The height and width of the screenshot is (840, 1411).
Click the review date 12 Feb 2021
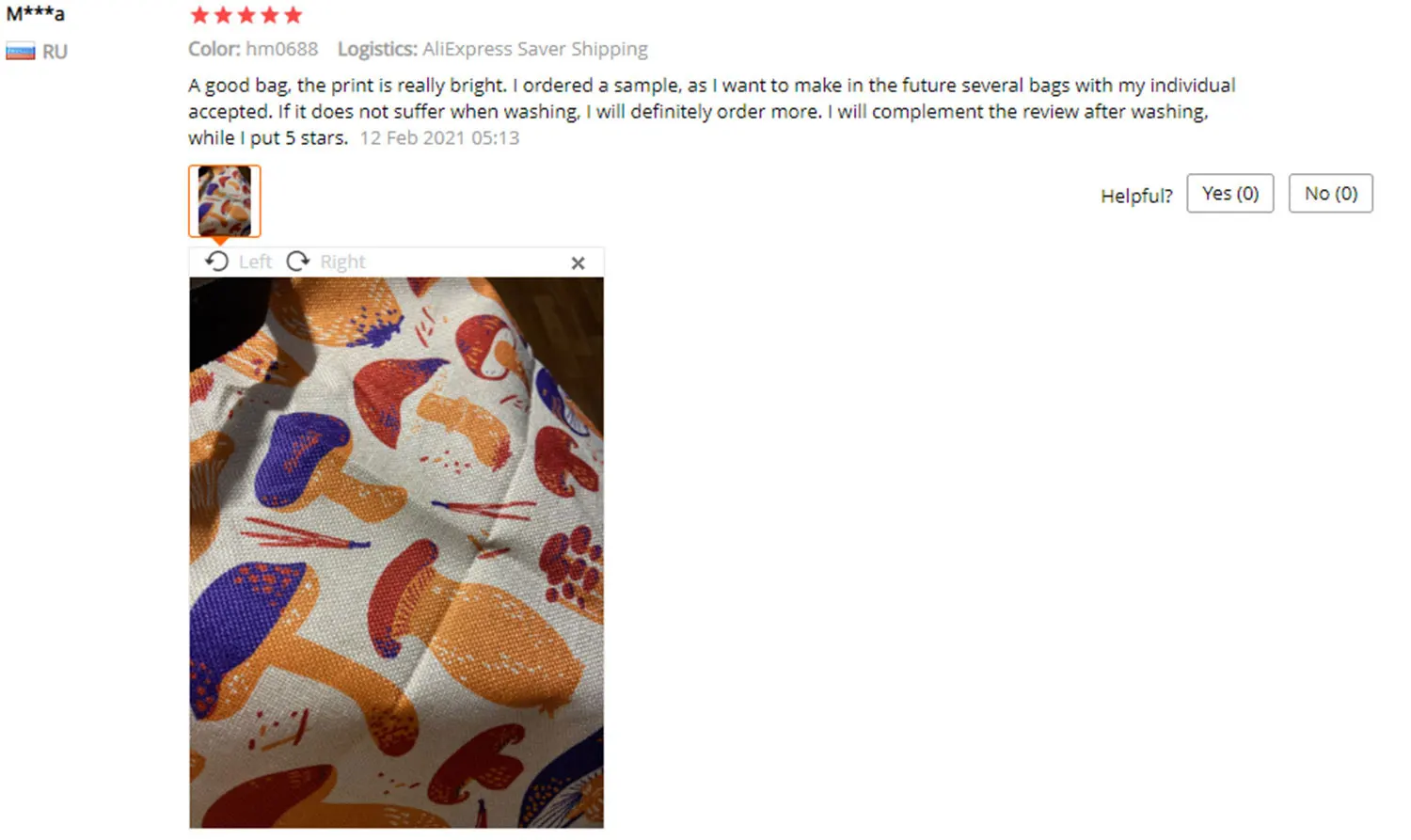point(439,137)
